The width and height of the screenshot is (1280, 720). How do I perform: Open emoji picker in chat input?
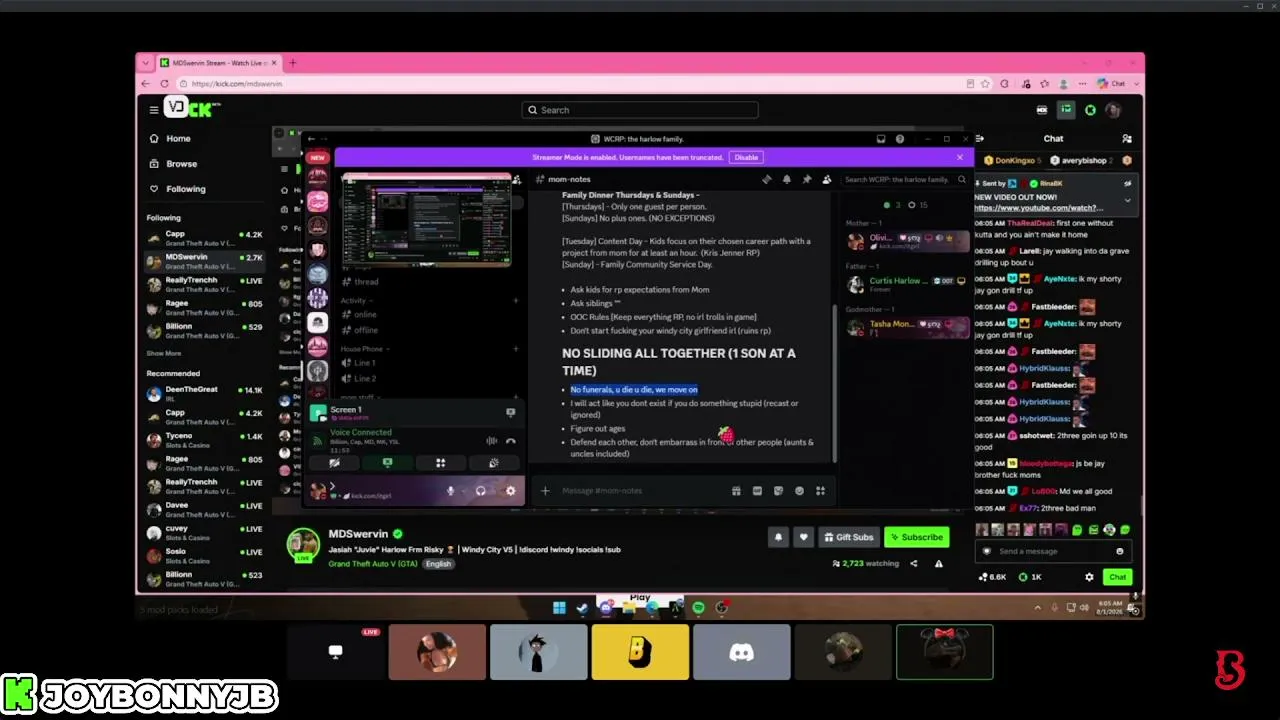point(1119,551)
